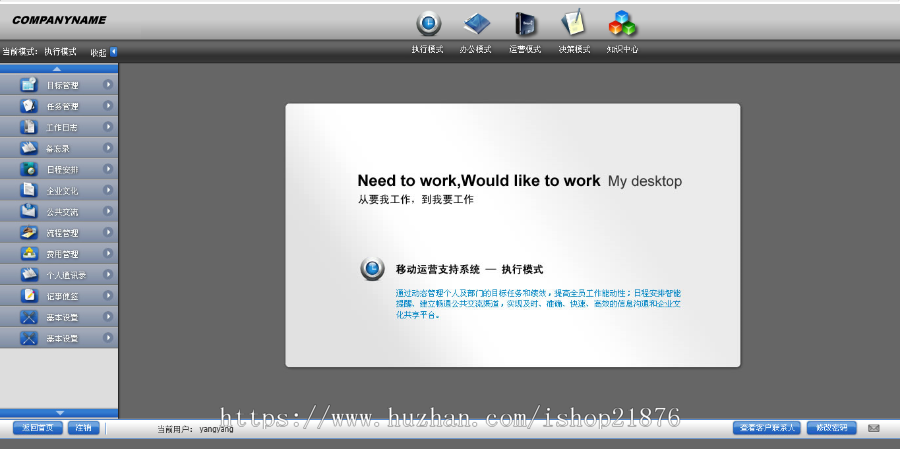Click the COMPANYNAME logo
The height and width of the screenshot is (449, 900).
coord(59,20)
